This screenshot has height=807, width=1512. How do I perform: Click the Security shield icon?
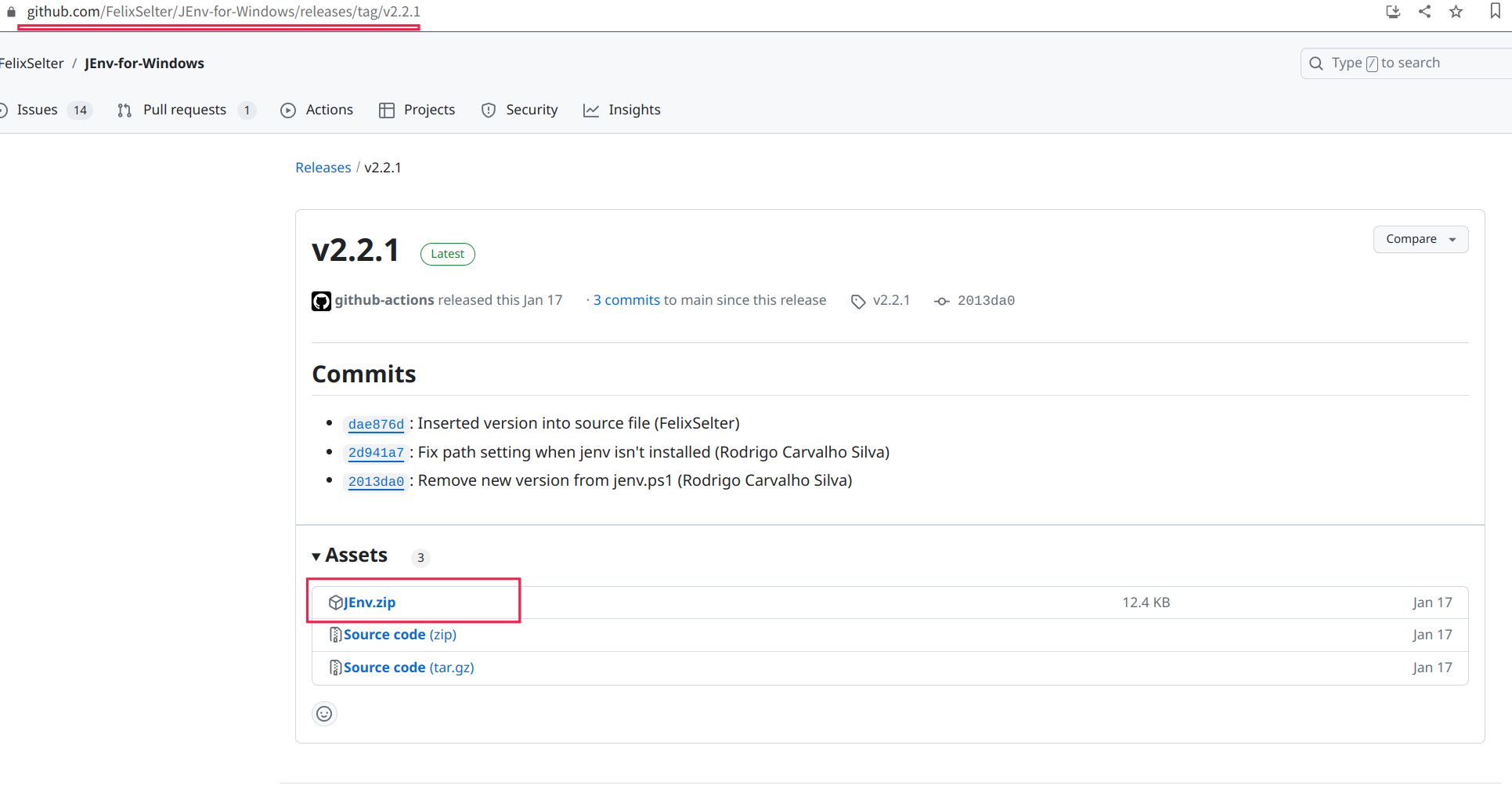pyautogui.click(x=489, y=110)
